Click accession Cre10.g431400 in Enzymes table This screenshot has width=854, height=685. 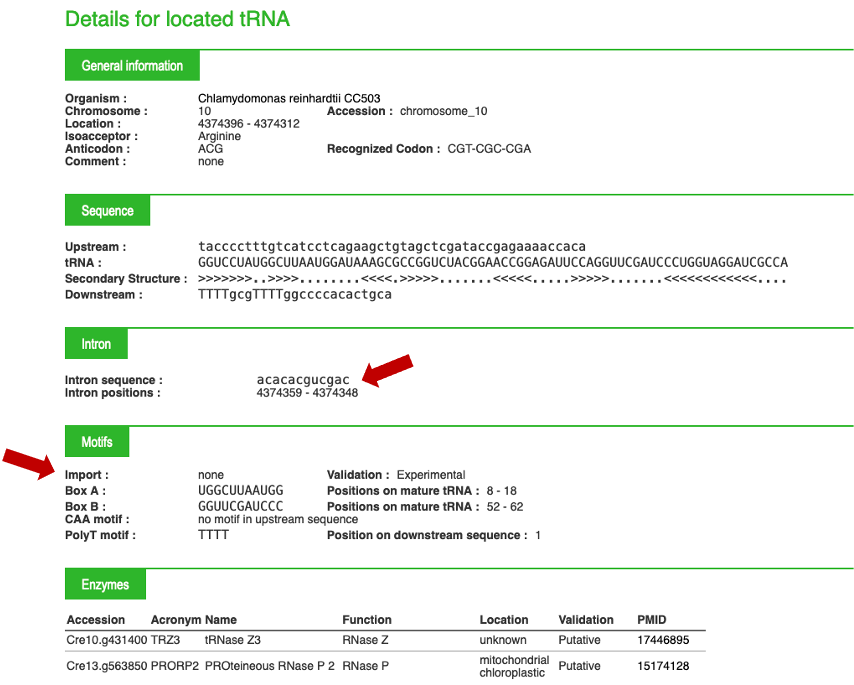pyautogui.click(x=107, y=640)
